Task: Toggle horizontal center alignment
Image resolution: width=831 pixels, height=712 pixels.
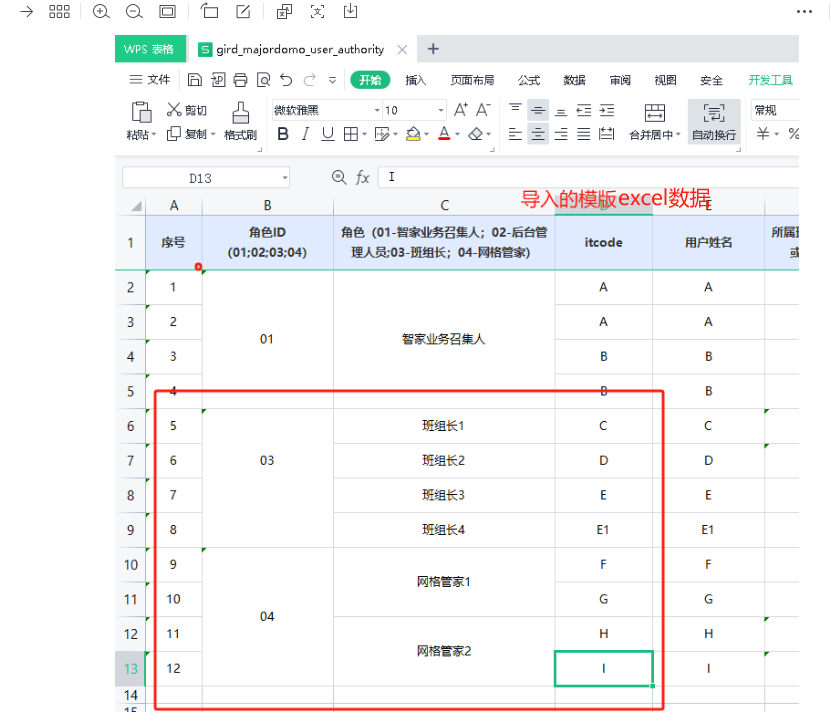Action: [x=538, y=134]
